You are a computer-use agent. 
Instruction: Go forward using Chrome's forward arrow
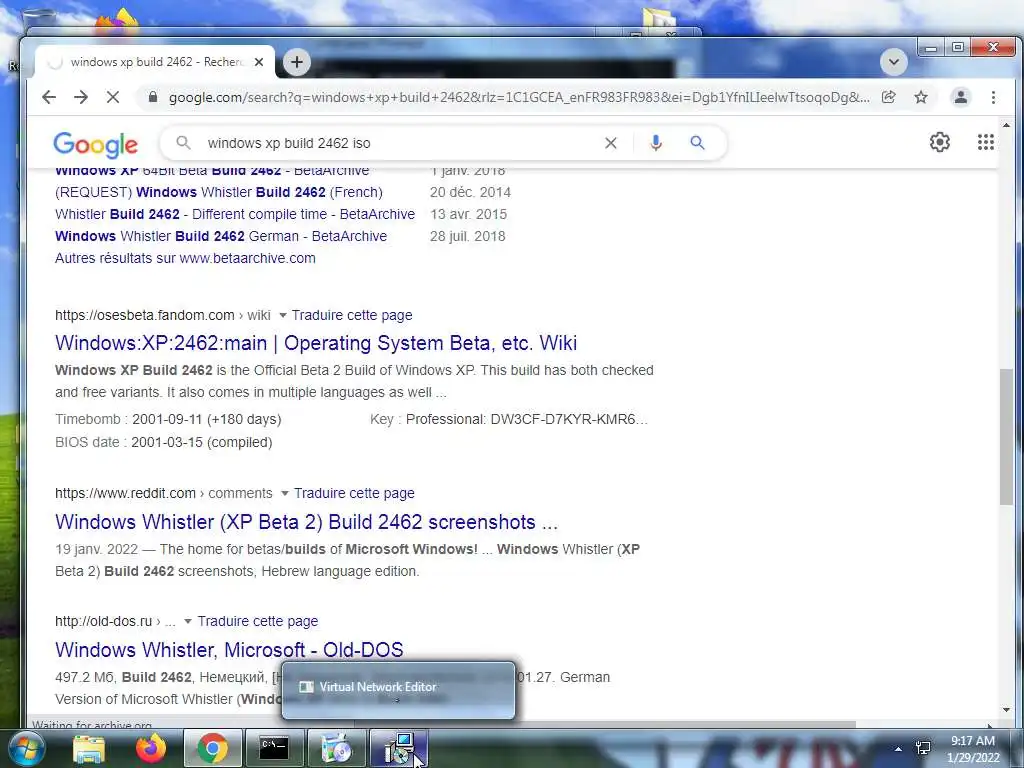click(x=81, y=97)
